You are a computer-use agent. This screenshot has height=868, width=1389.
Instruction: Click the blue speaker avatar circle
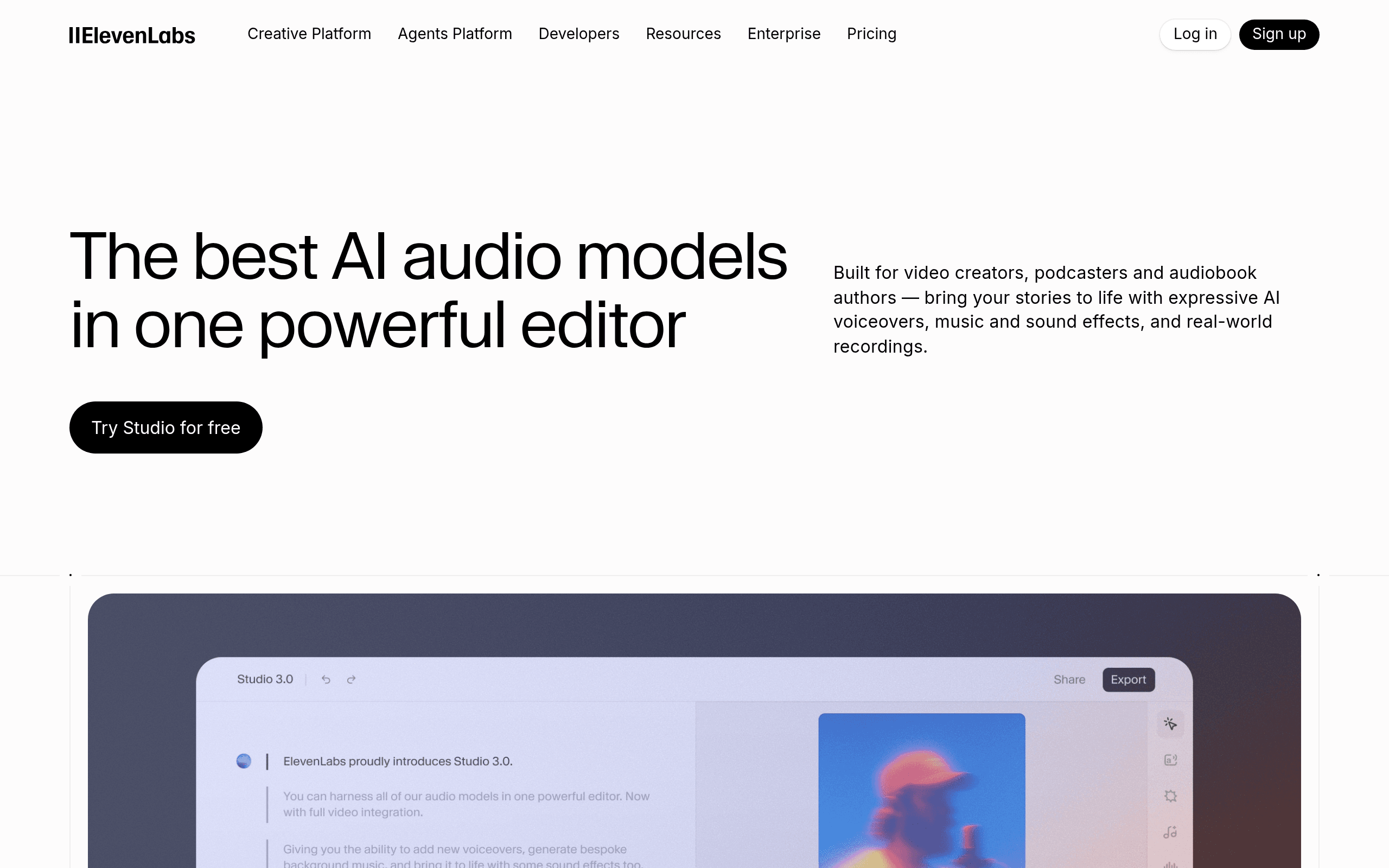tap(244, 761)
